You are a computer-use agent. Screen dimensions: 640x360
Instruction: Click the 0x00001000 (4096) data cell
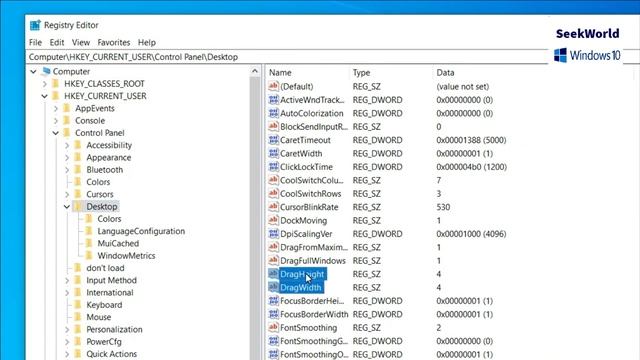click(471, 234)
